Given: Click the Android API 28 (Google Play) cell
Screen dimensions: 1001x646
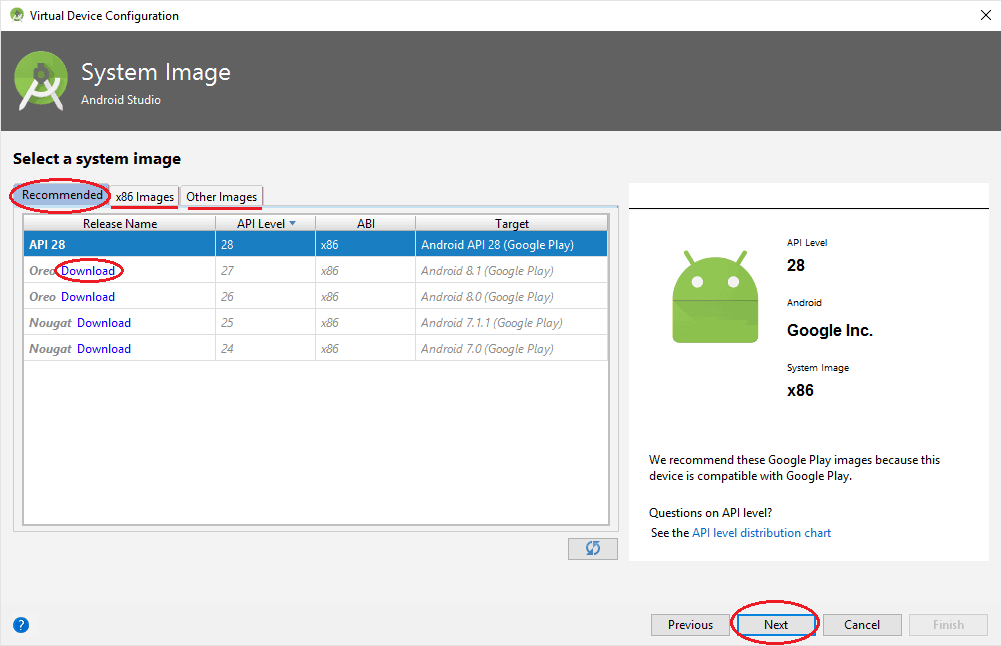Looking at the screenshot, I should pos(511,244).
